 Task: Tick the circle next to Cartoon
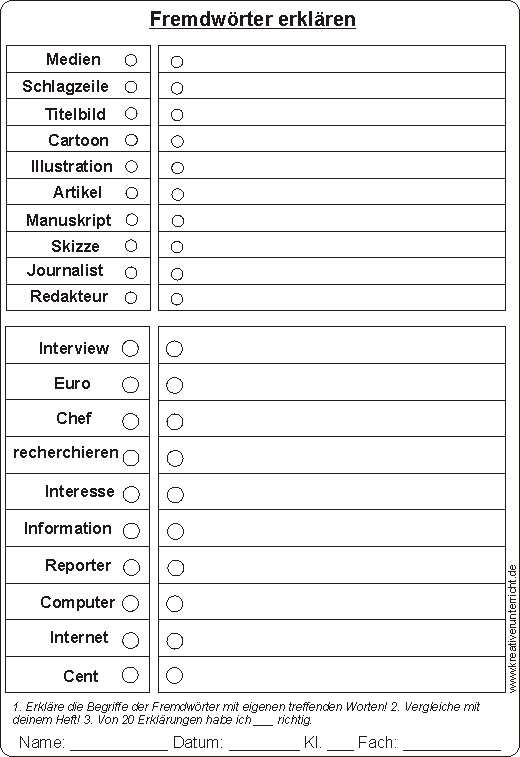[131, 140]
